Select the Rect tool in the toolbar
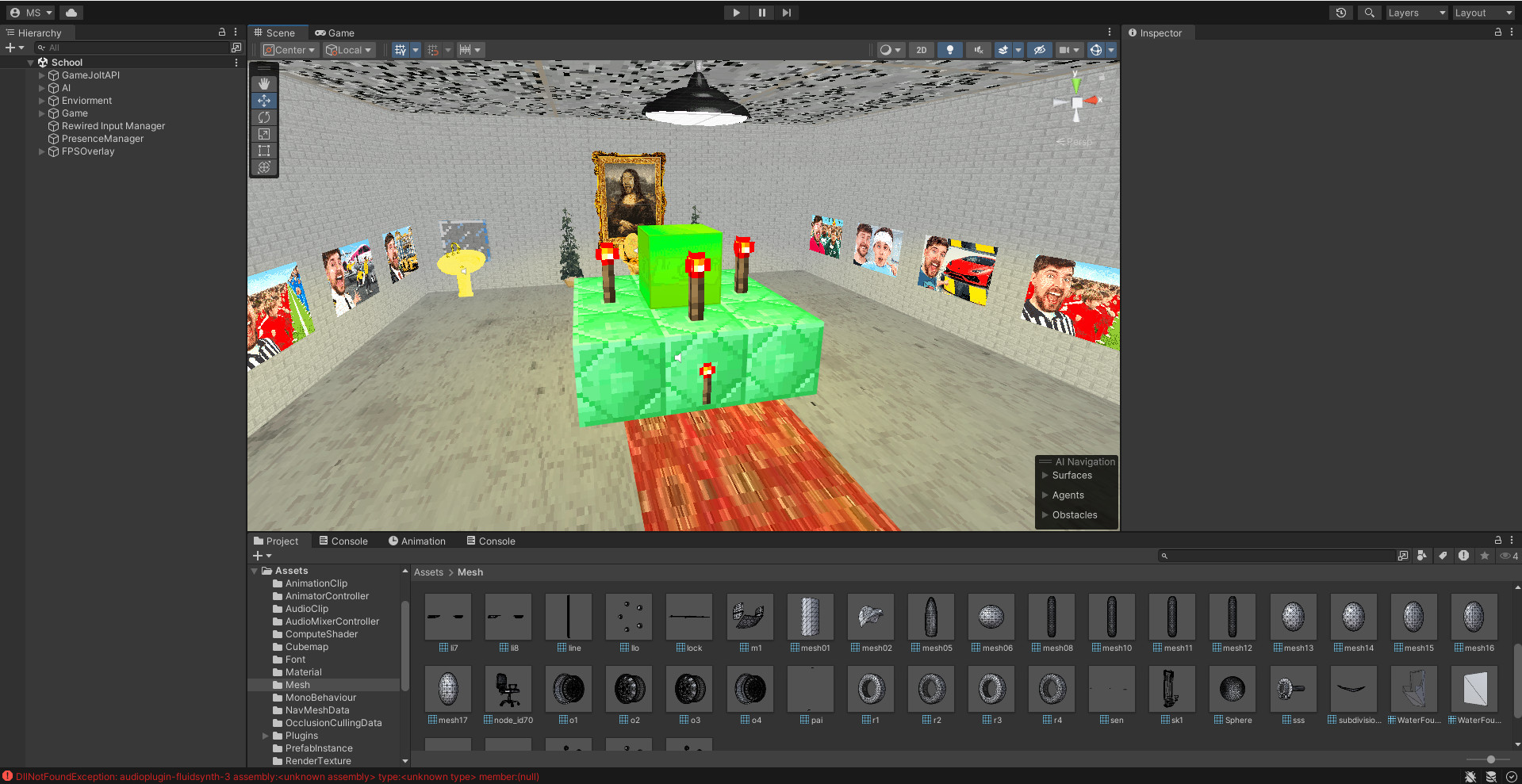The height and width of the screenshot is (784, 1522). [x=263, y=151]
